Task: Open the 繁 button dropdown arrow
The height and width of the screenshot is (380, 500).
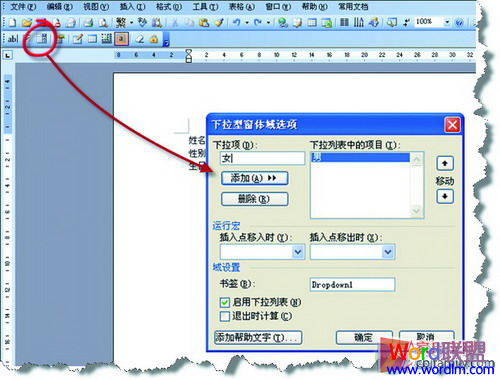Action: tap(131, 23)
